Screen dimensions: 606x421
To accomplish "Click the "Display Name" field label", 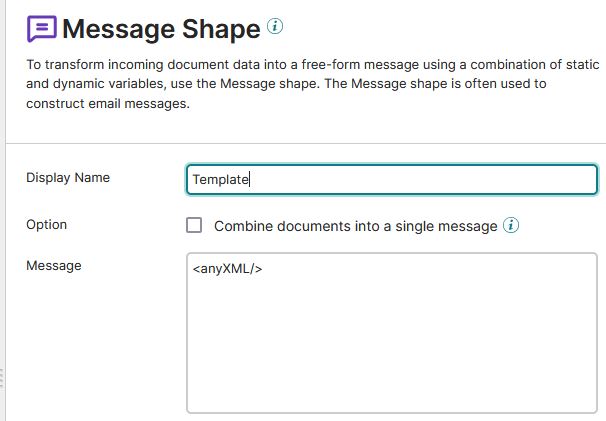I will [68, 178].
